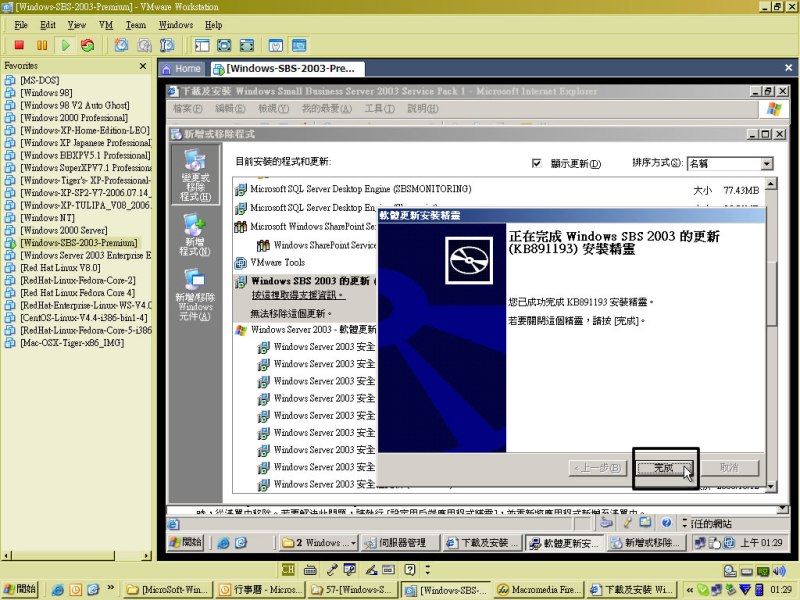Click the Suspend (pause) toolbar icon
The width and height of the screenshot is (800, 600).
(42, 45)
